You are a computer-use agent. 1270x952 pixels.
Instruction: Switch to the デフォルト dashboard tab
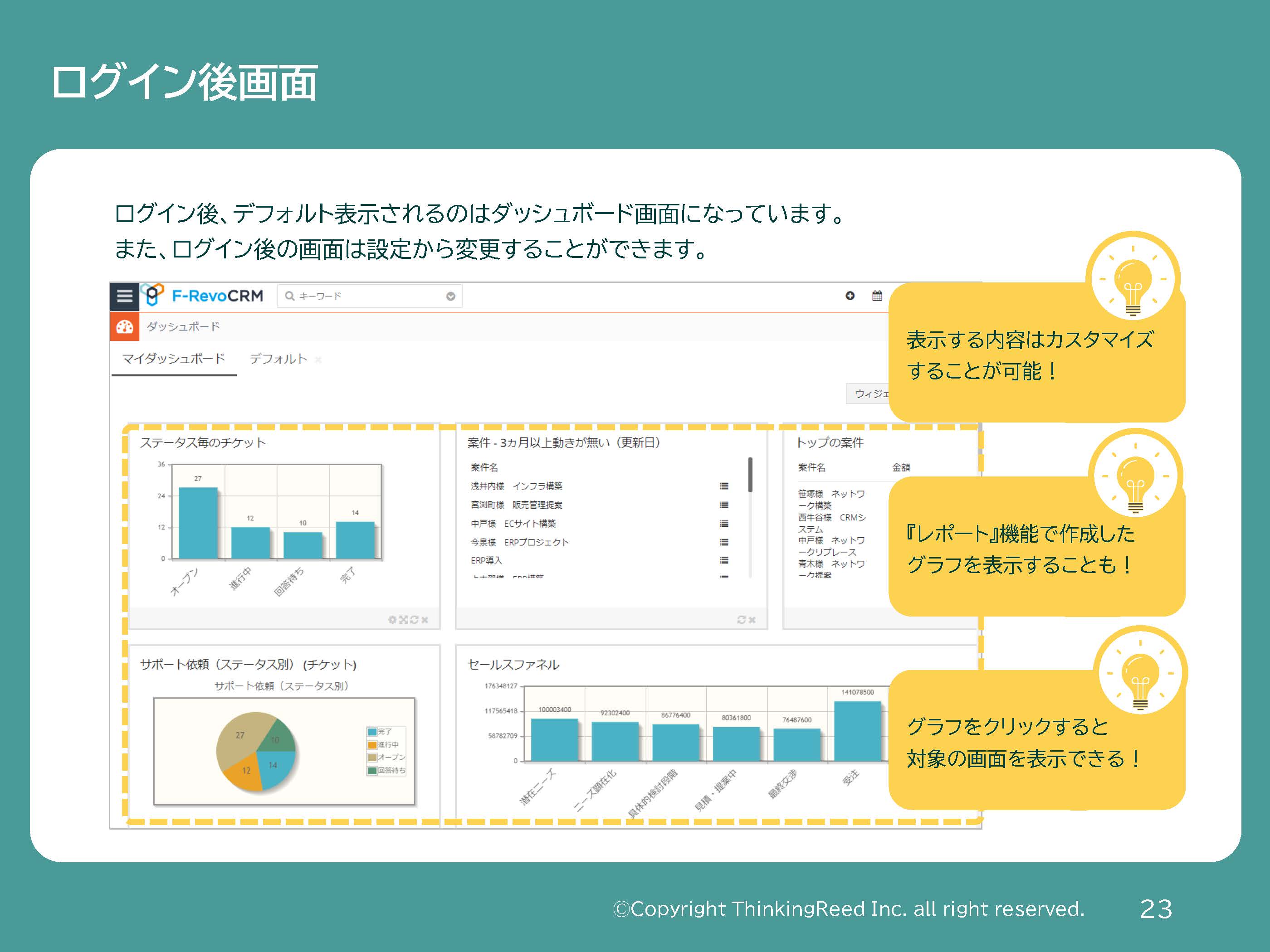pos(279,359)
